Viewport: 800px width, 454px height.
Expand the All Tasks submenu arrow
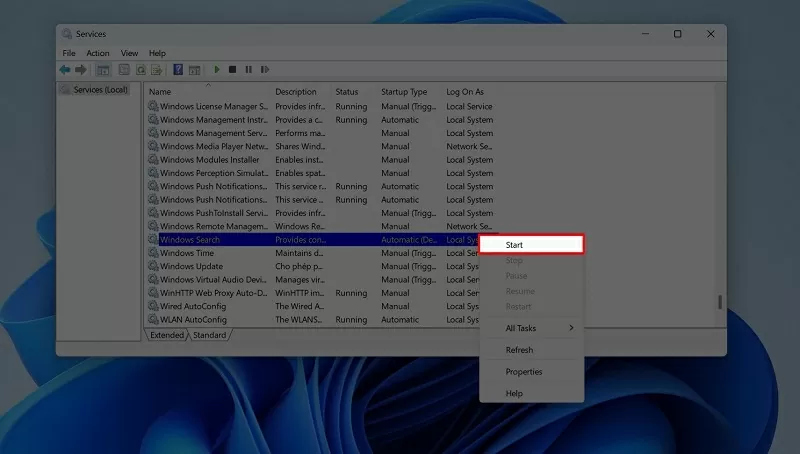tap(572, 328)
